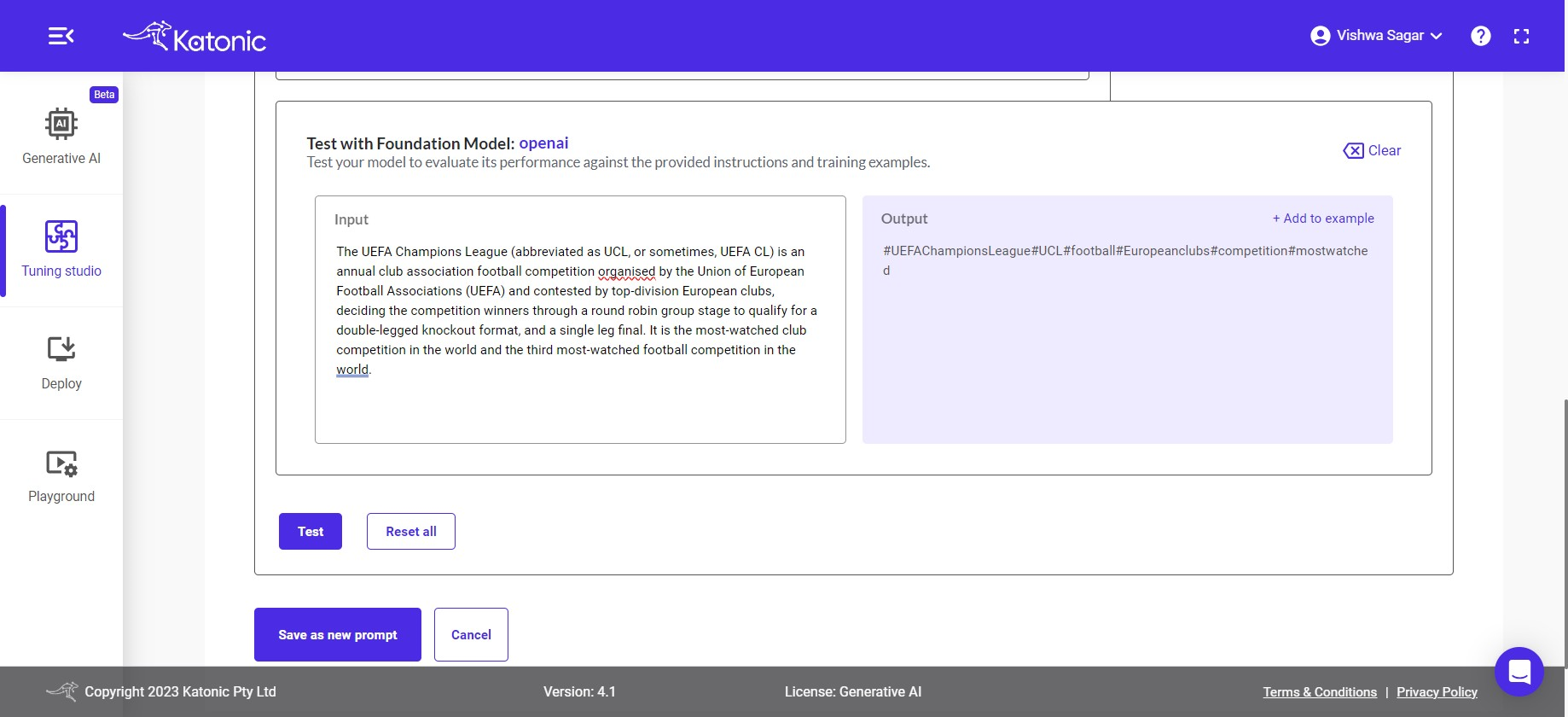Click the footer Katonic kangaroo icon
Image resolution: width=1568 pixels, height=717 pixels.
coord(62,691)
